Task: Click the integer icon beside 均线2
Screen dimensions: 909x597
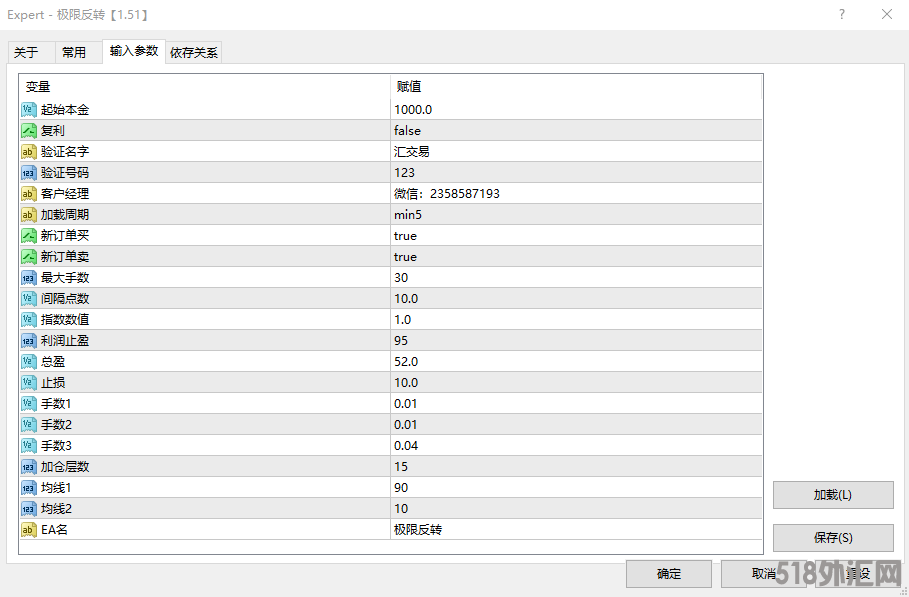Action: pos(29,508)
